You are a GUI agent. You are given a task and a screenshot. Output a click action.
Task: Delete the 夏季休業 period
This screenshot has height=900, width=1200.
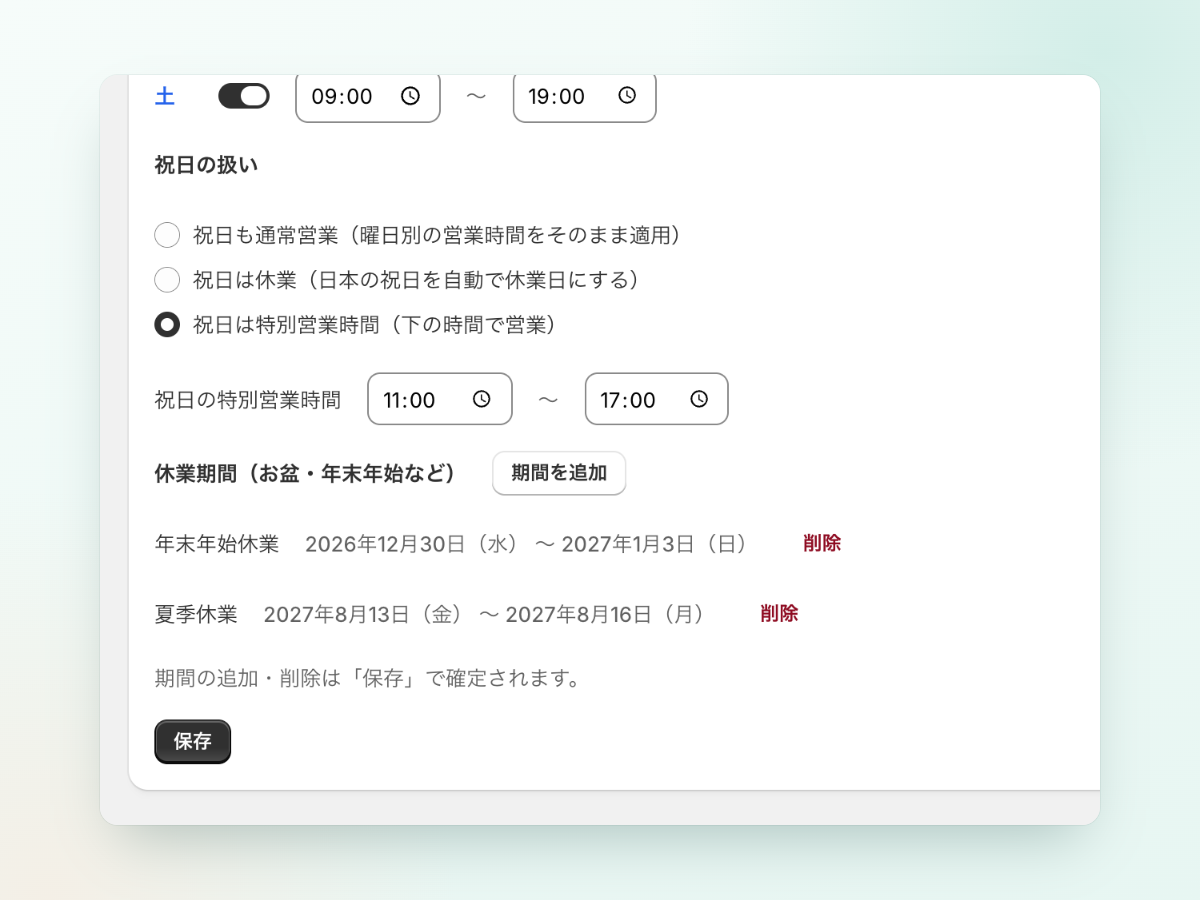(779, 613)
